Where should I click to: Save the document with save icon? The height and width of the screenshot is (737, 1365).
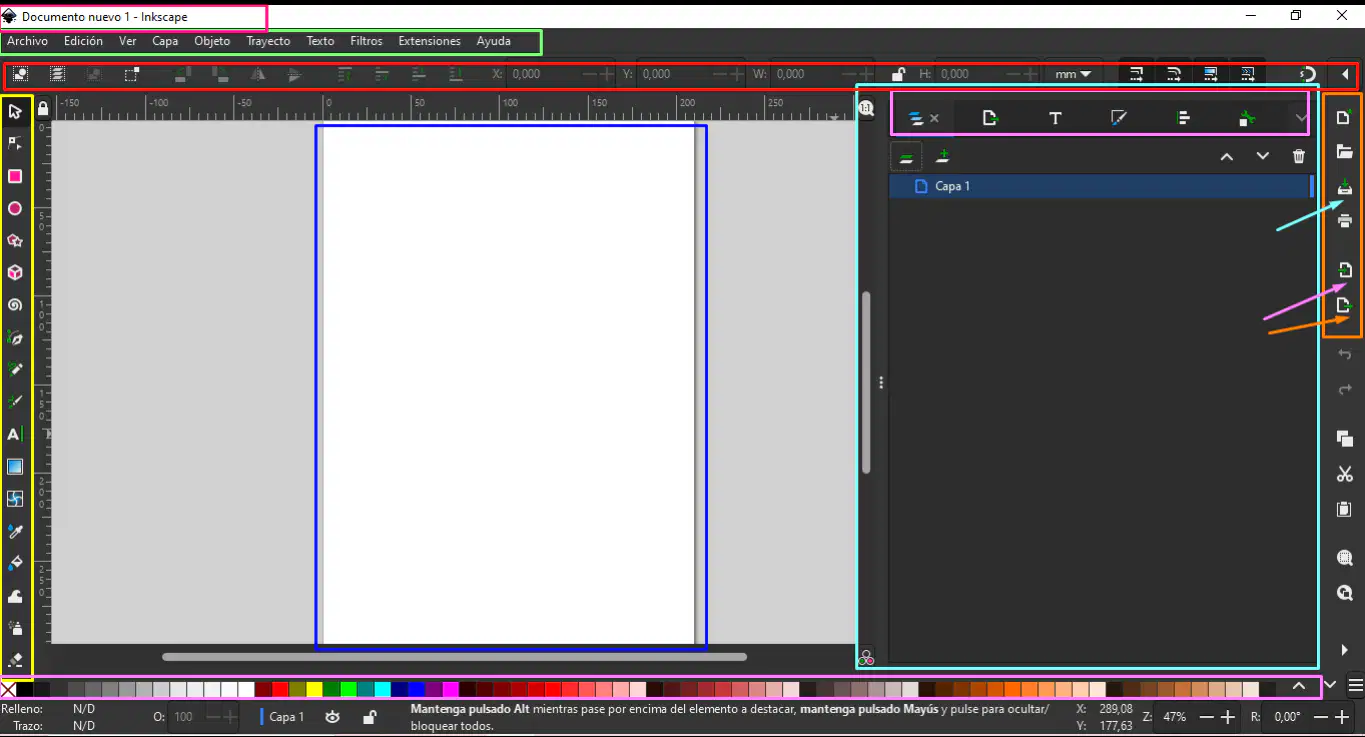tap(1345, 187)
